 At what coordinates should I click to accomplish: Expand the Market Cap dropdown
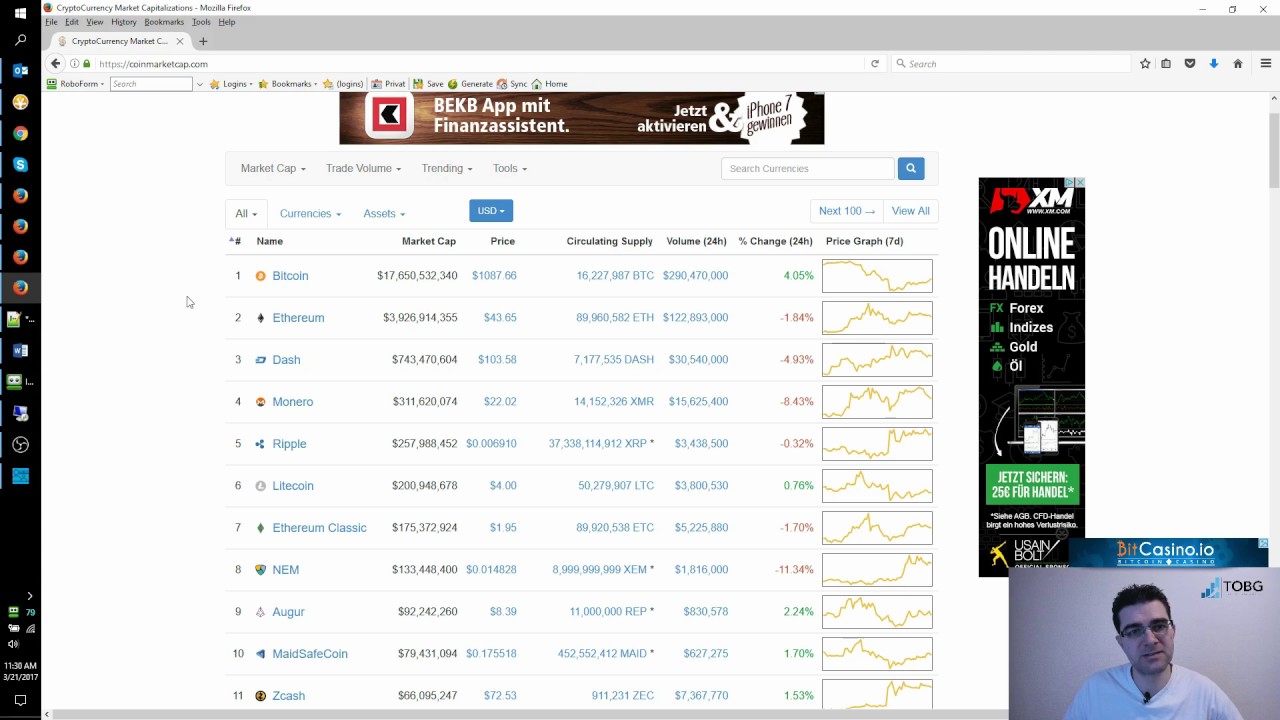[x=273, y=168]
